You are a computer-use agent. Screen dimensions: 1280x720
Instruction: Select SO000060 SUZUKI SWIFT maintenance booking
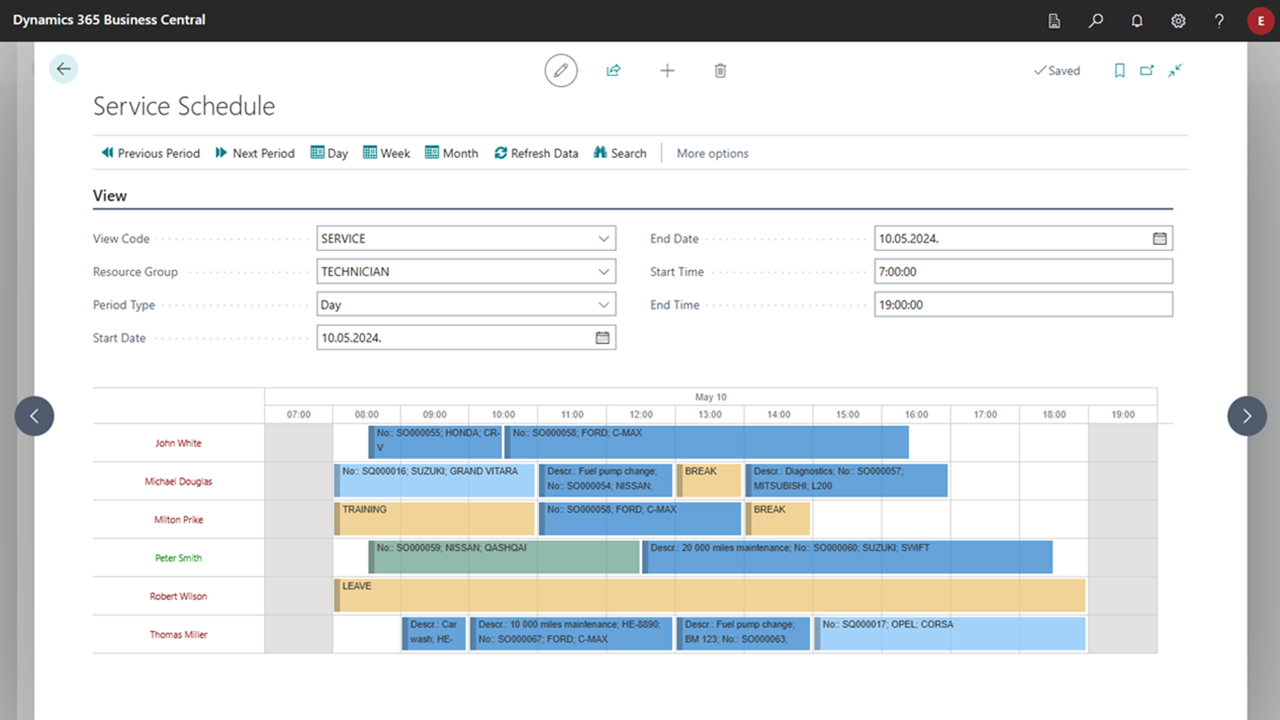(847, 557)
